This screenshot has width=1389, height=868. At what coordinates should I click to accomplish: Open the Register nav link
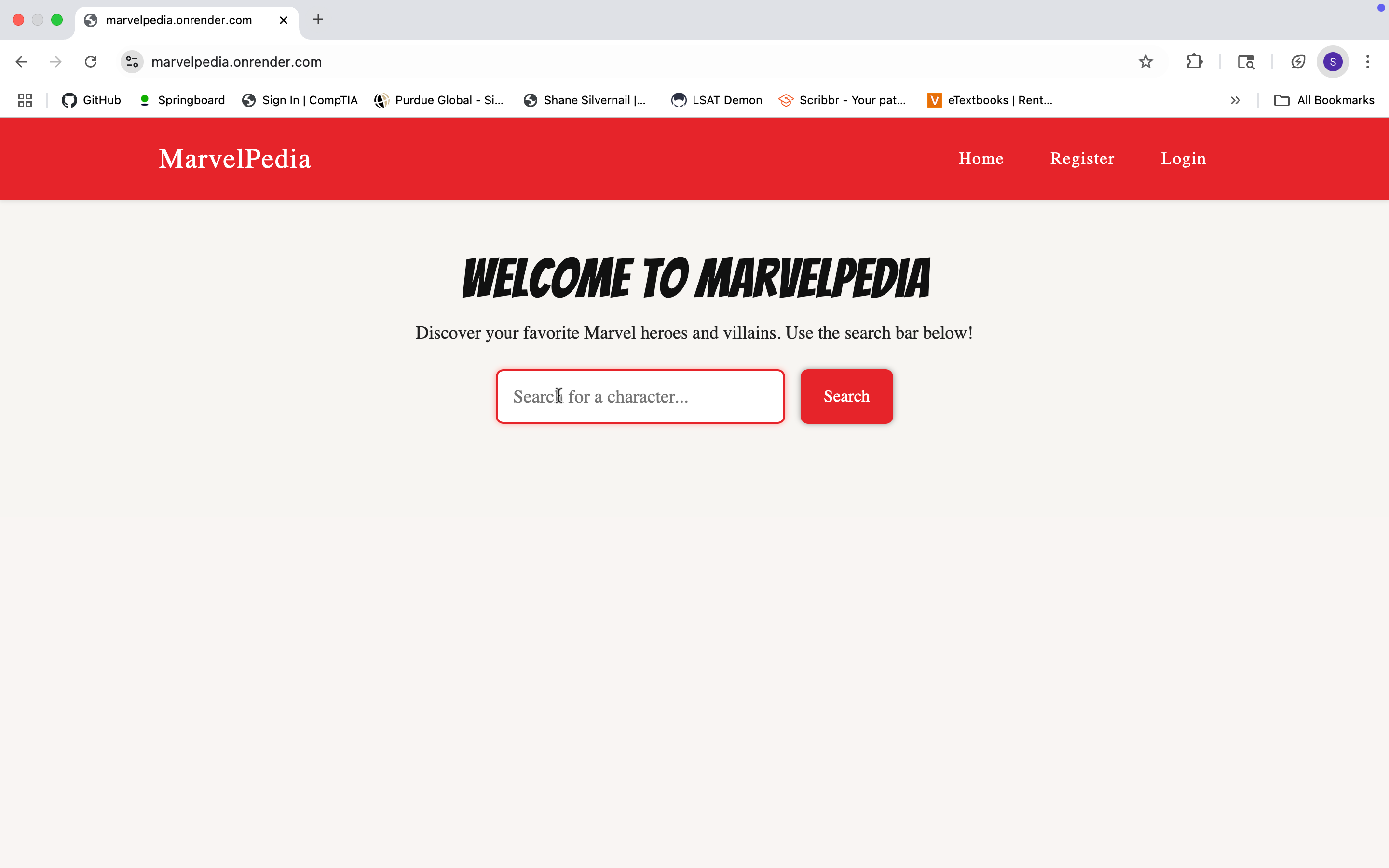(1082, 159)
